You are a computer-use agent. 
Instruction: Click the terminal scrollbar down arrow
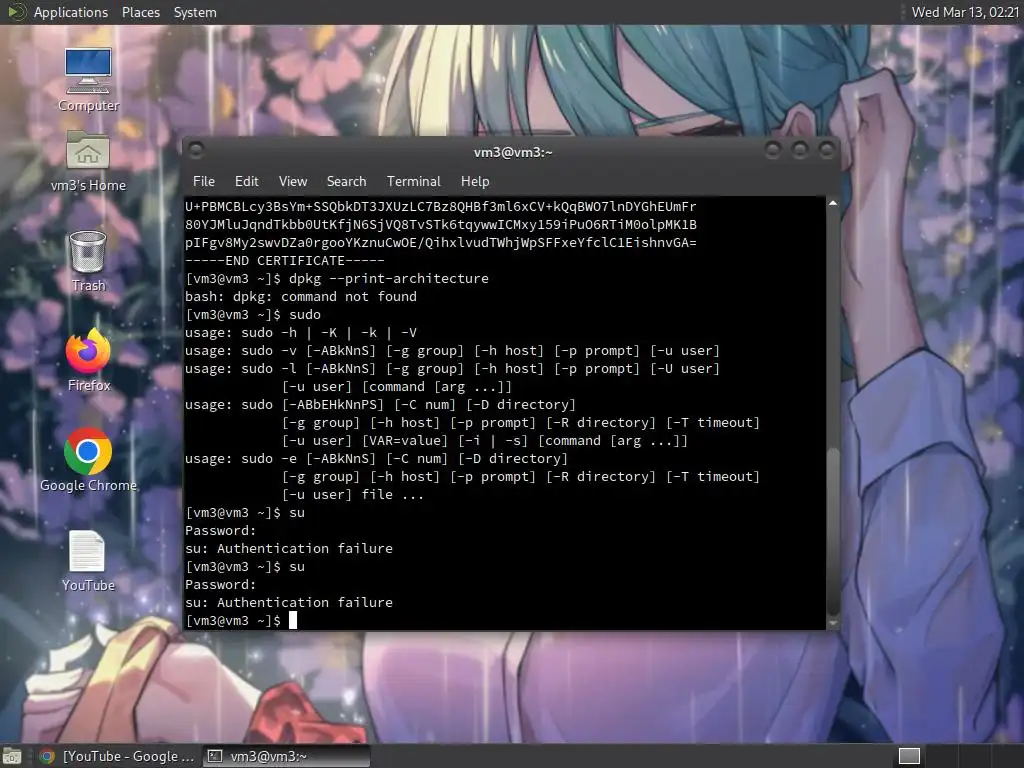[x=833, y=623]
